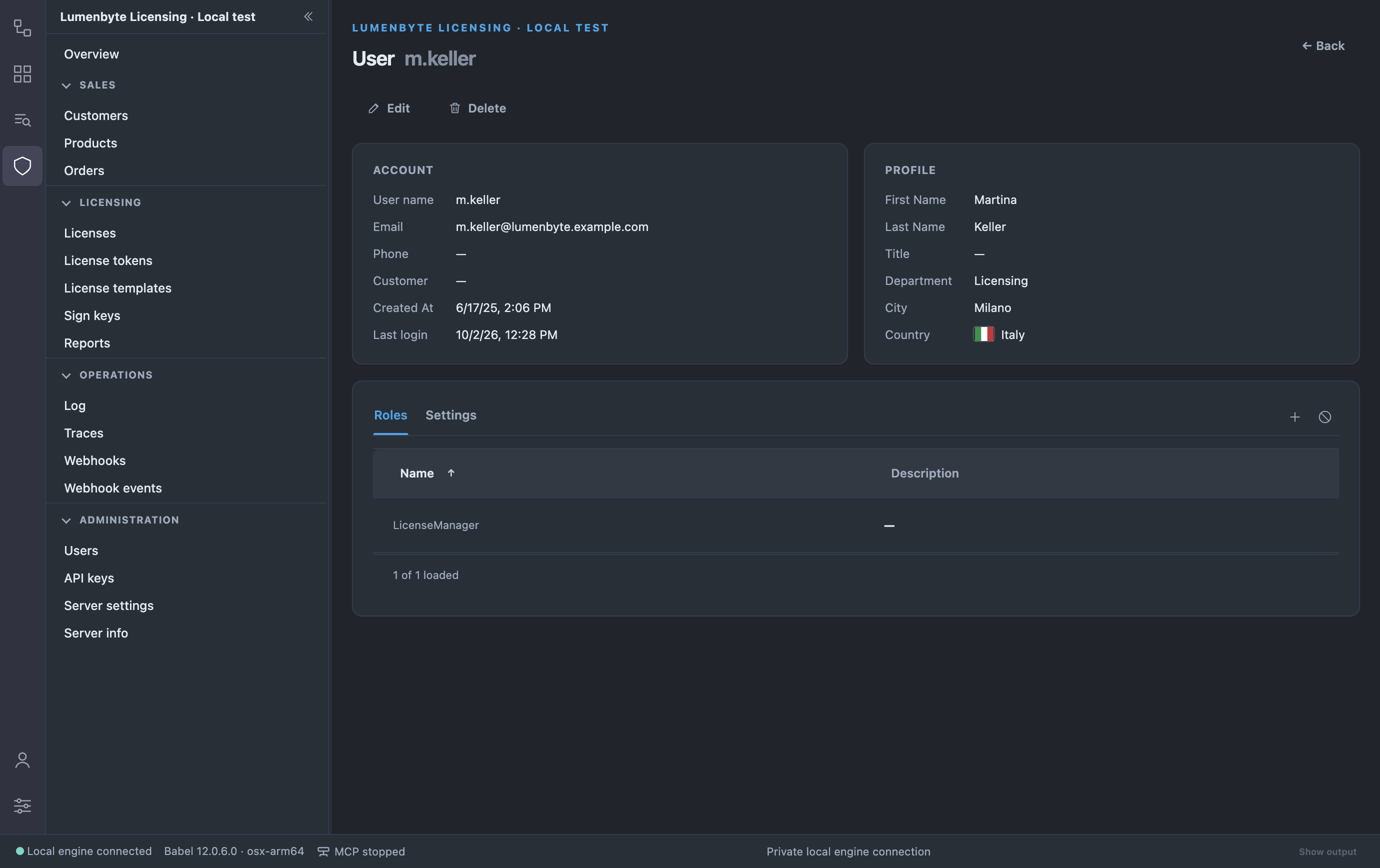Go Back from user page
1380x868 pixels.
[x=1322, y=46]
